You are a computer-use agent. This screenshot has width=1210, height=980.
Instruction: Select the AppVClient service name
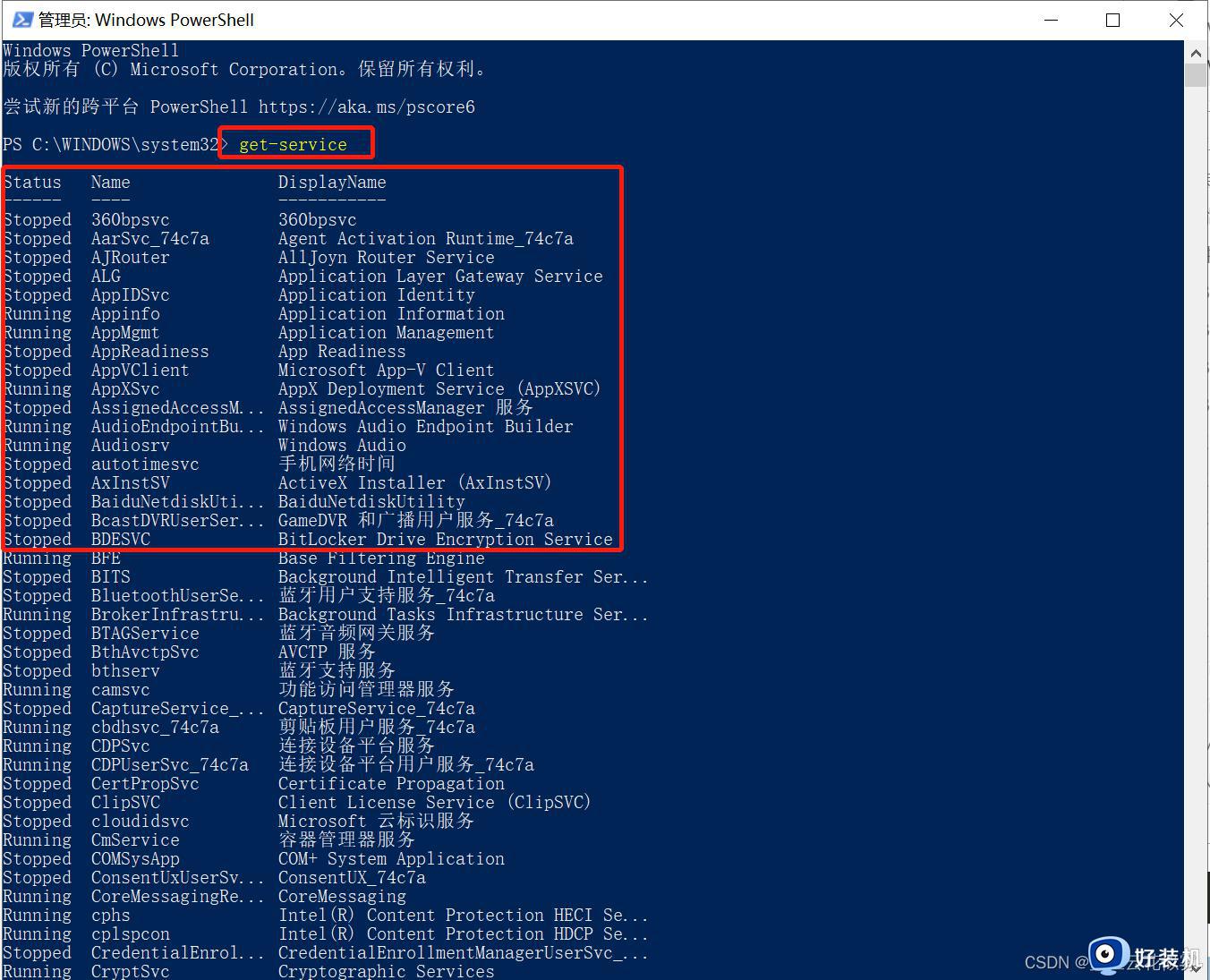pos(141,371)
